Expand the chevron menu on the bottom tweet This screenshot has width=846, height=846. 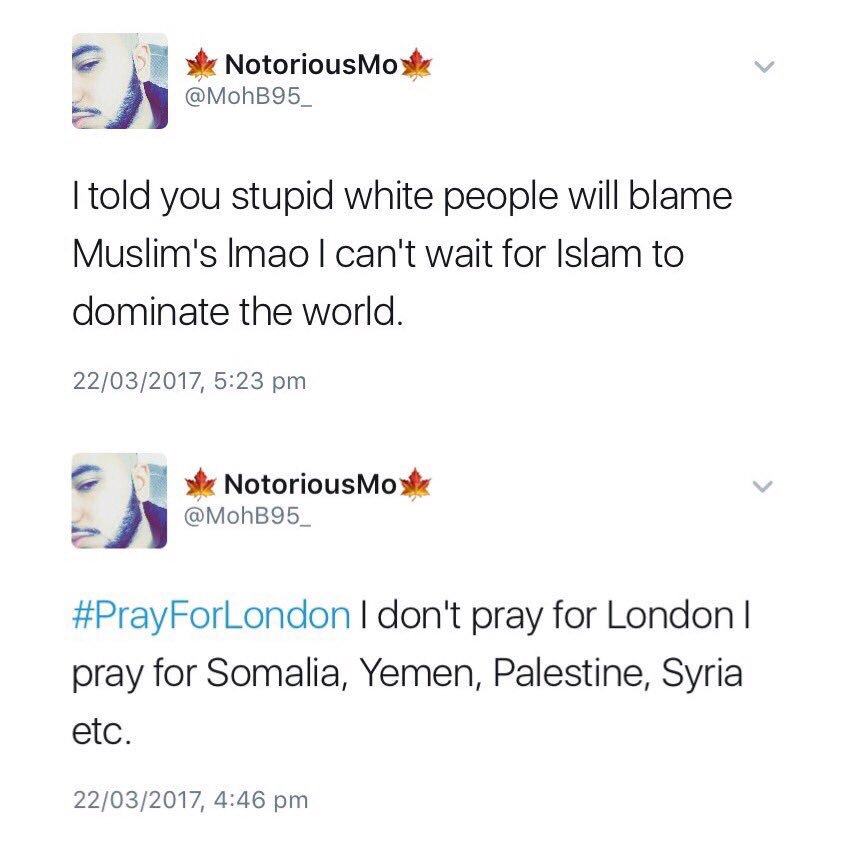coord(763,486)
